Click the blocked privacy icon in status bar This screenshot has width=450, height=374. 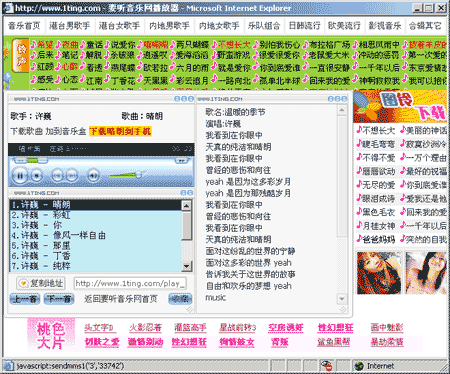[327, 366]
